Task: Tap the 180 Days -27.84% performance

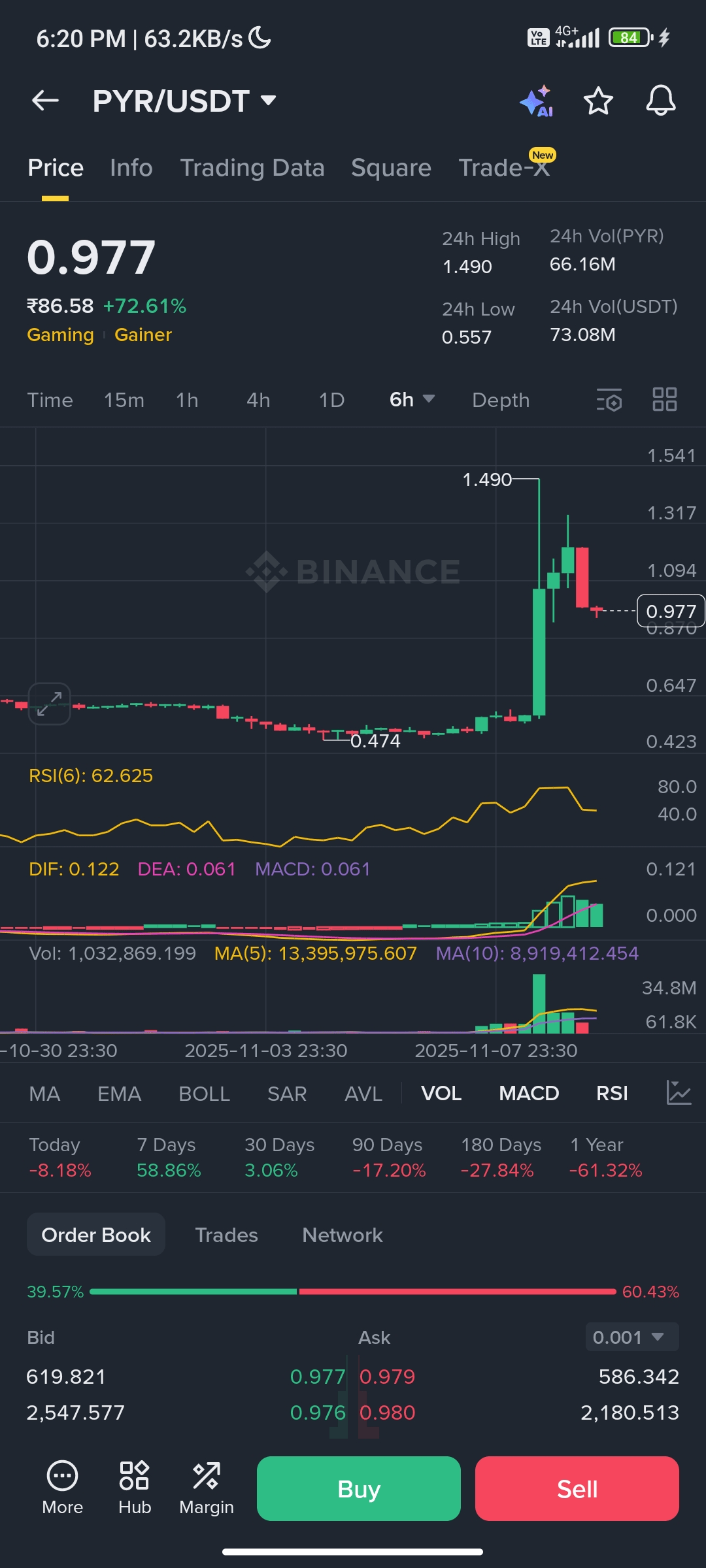Action: pos(501,1157)
